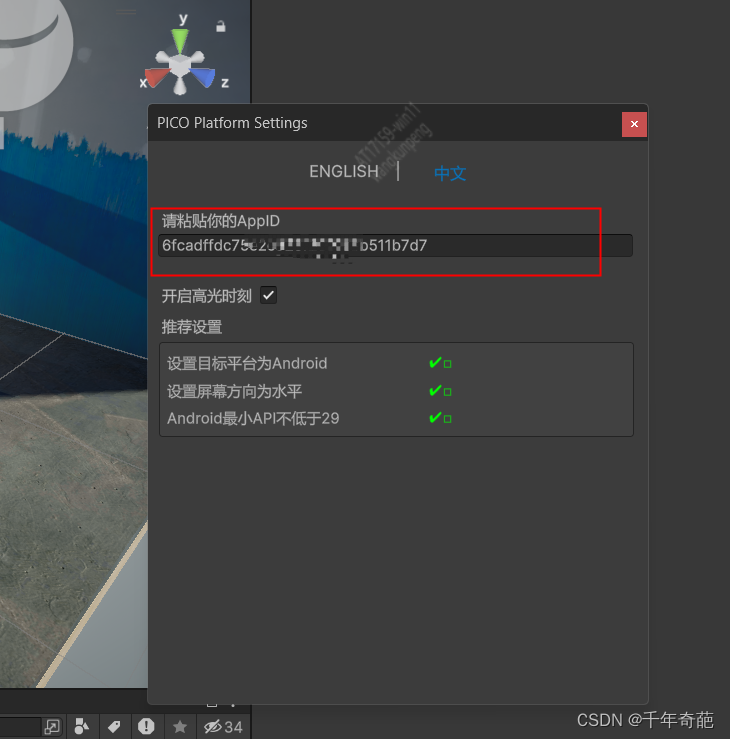Viewport: 730px width, 739px height.
Task: Click the green Y axis cone on scene gizmo
Action: point(180,40)
